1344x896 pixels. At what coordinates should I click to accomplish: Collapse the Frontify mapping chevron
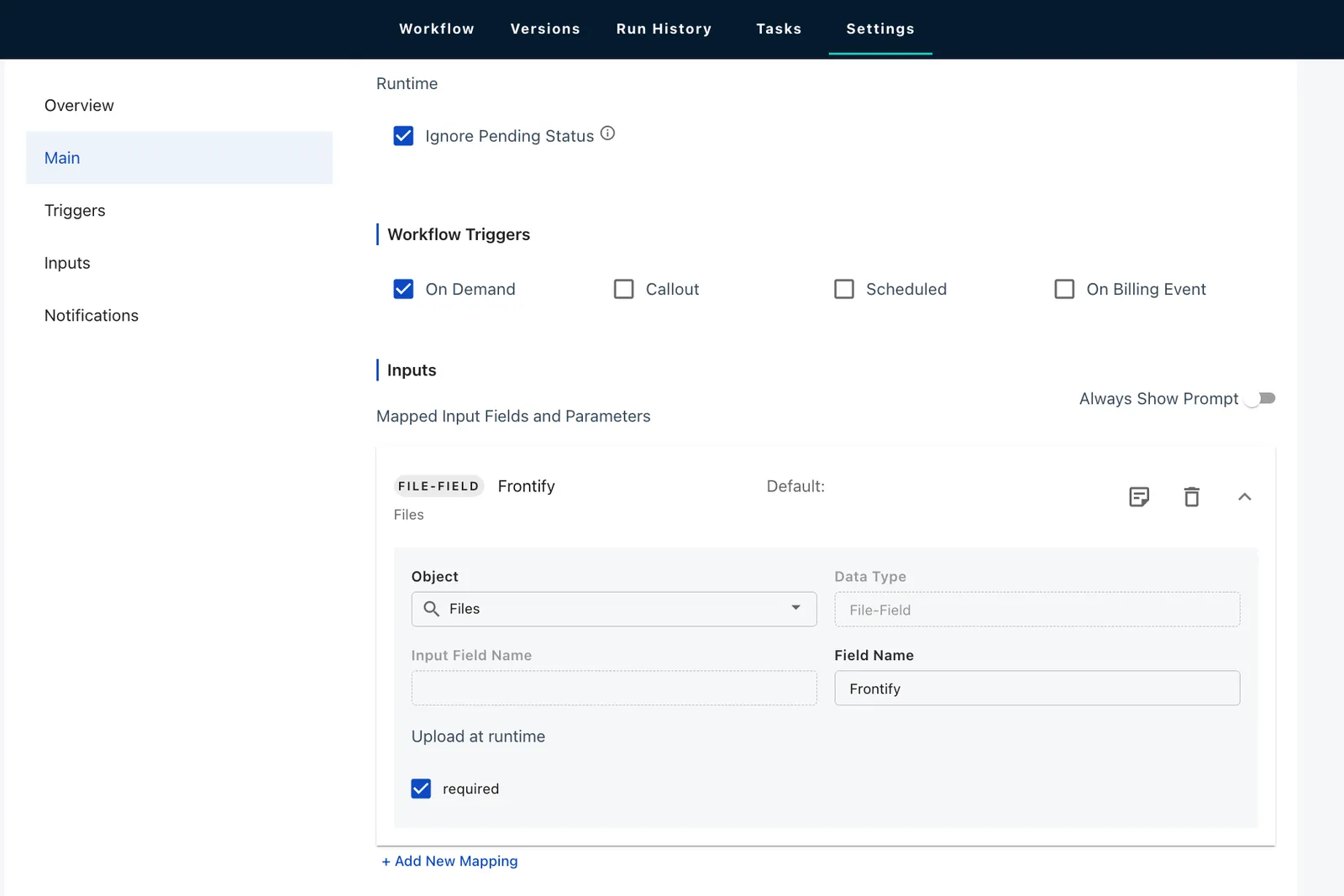click(x=1244, y=497)
